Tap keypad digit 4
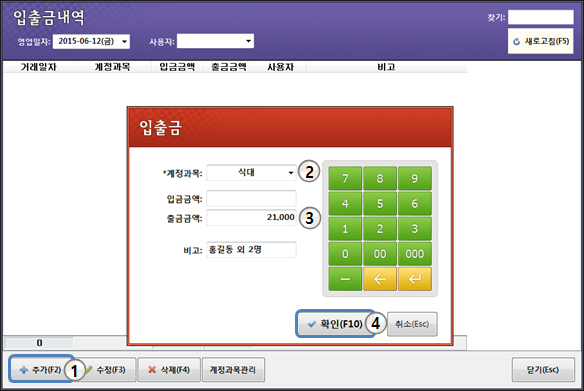Viewport: 584px width, 391px height. (345, 203)
